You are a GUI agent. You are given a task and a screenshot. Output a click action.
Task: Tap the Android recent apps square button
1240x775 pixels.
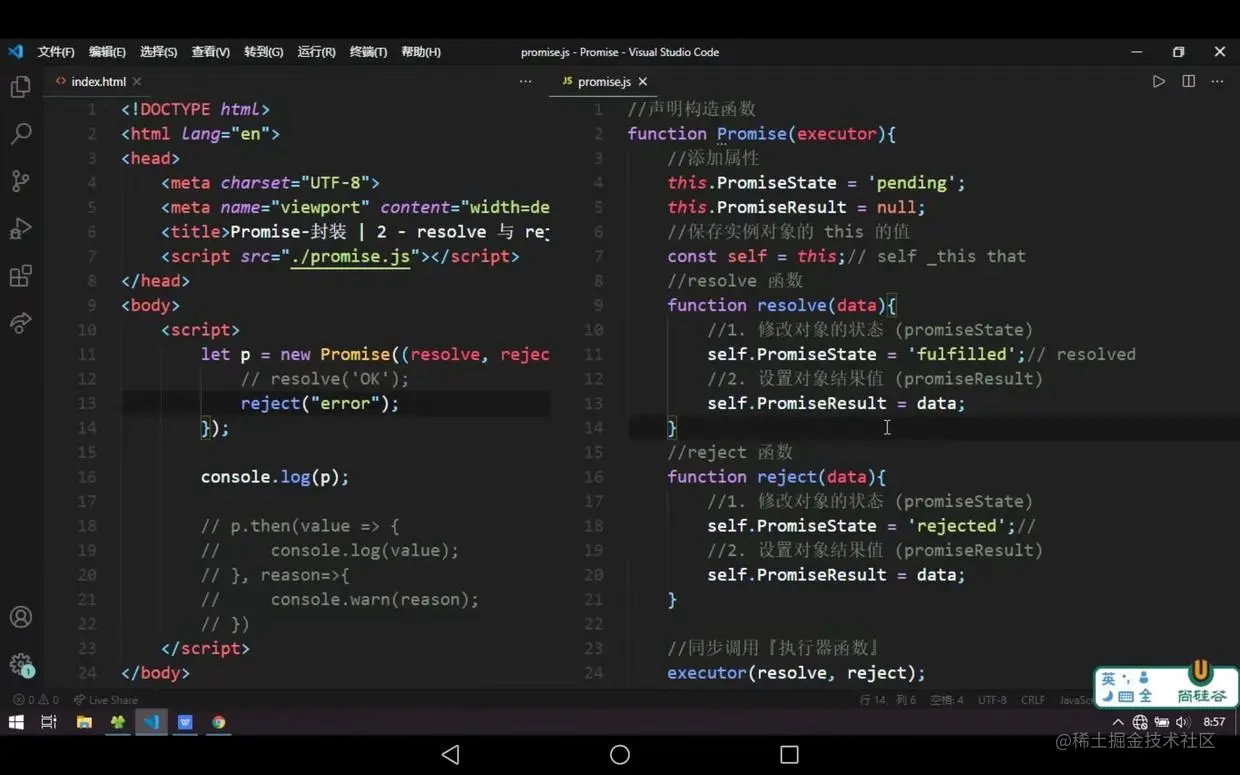(x=789, y=754)
